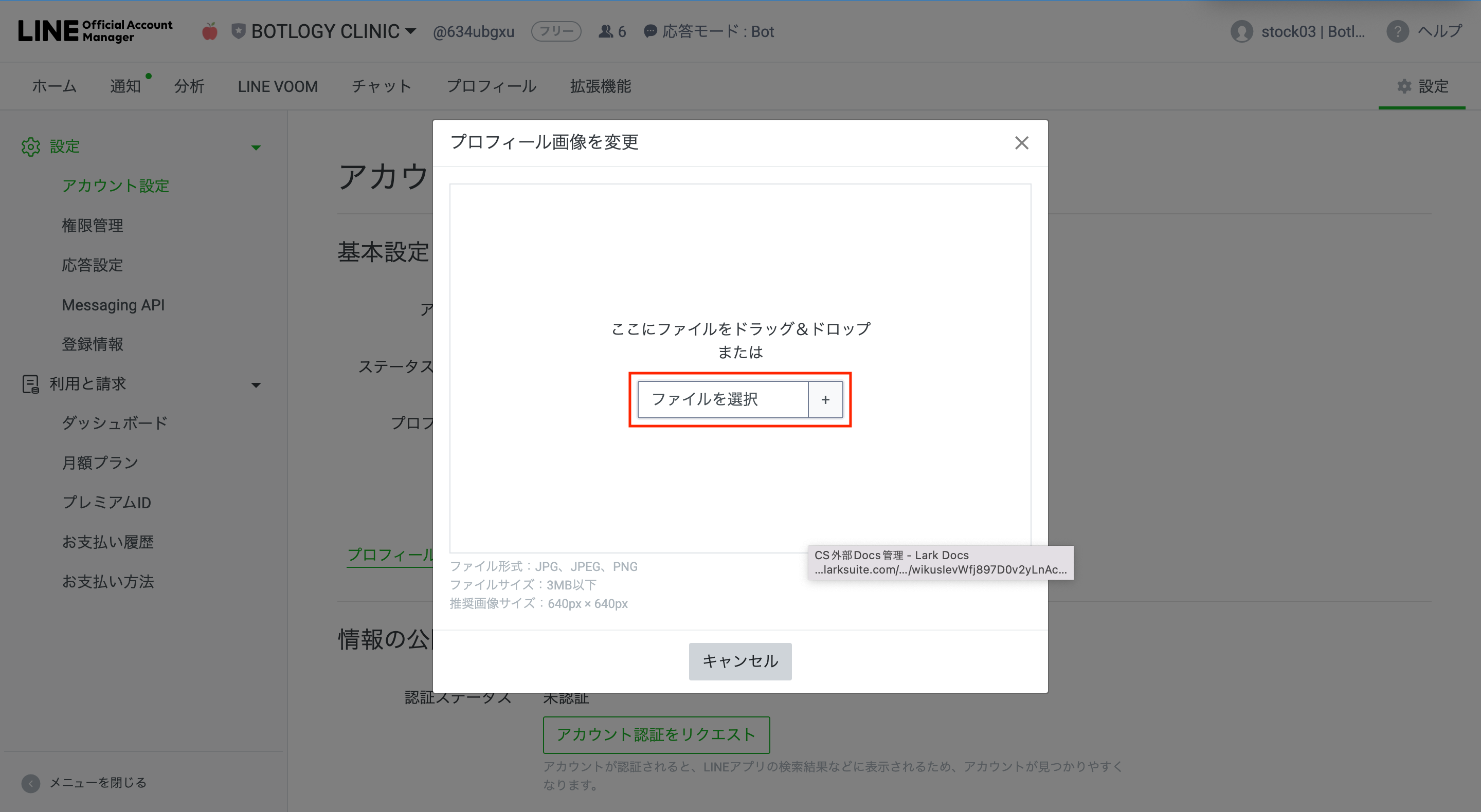The image size is (1481, 812).
Task: Click アカウント認証をリクエスト button
Action: (656, 734)
